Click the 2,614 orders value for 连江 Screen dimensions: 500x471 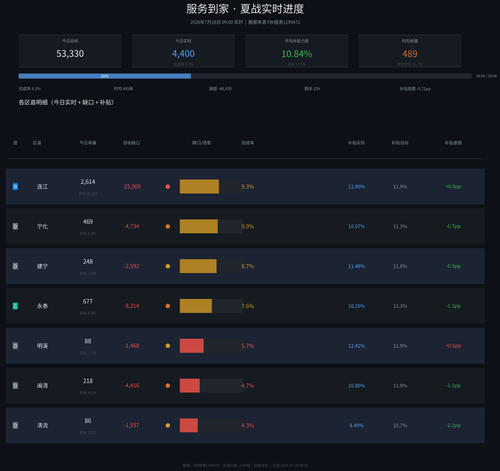tap(88, 182)
